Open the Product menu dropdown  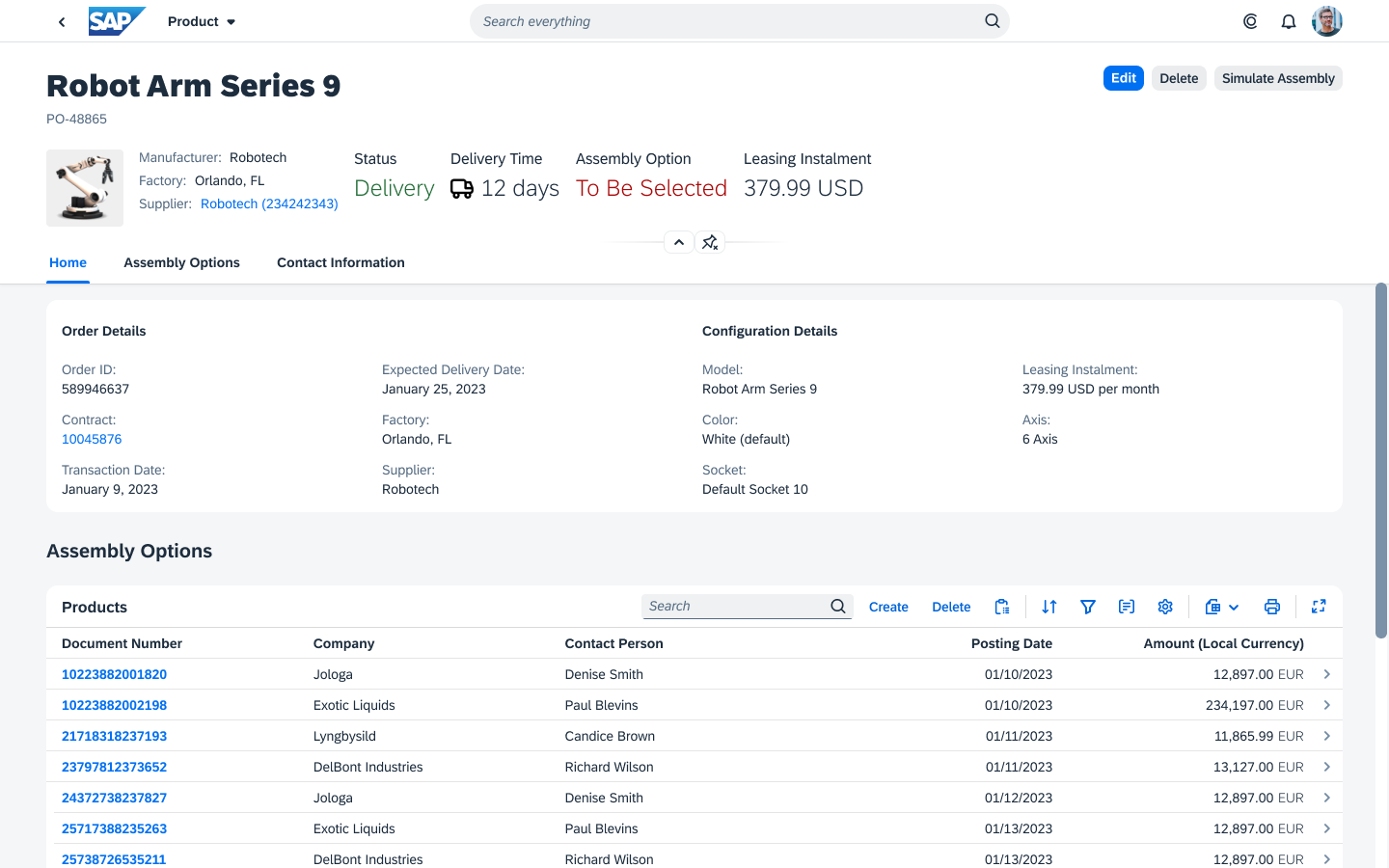click(x=202, y=21)
